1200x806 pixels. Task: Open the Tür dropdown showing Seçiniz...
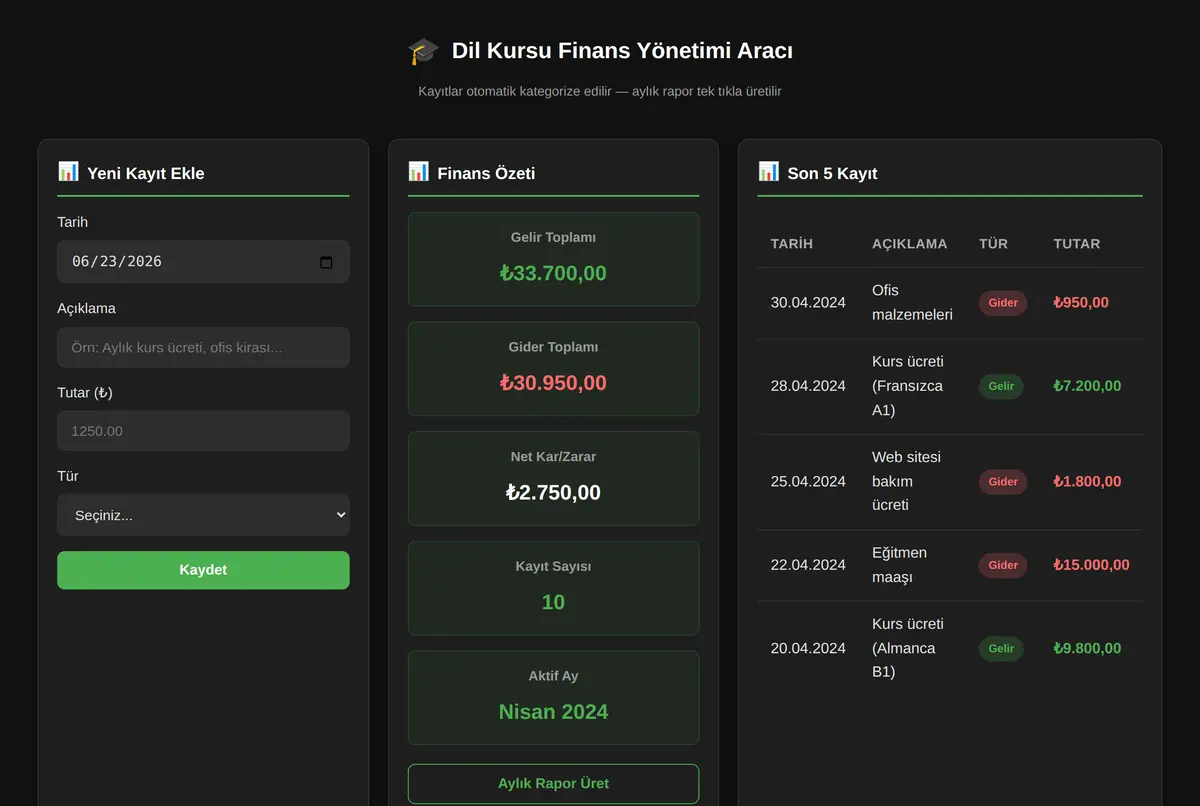203,515
